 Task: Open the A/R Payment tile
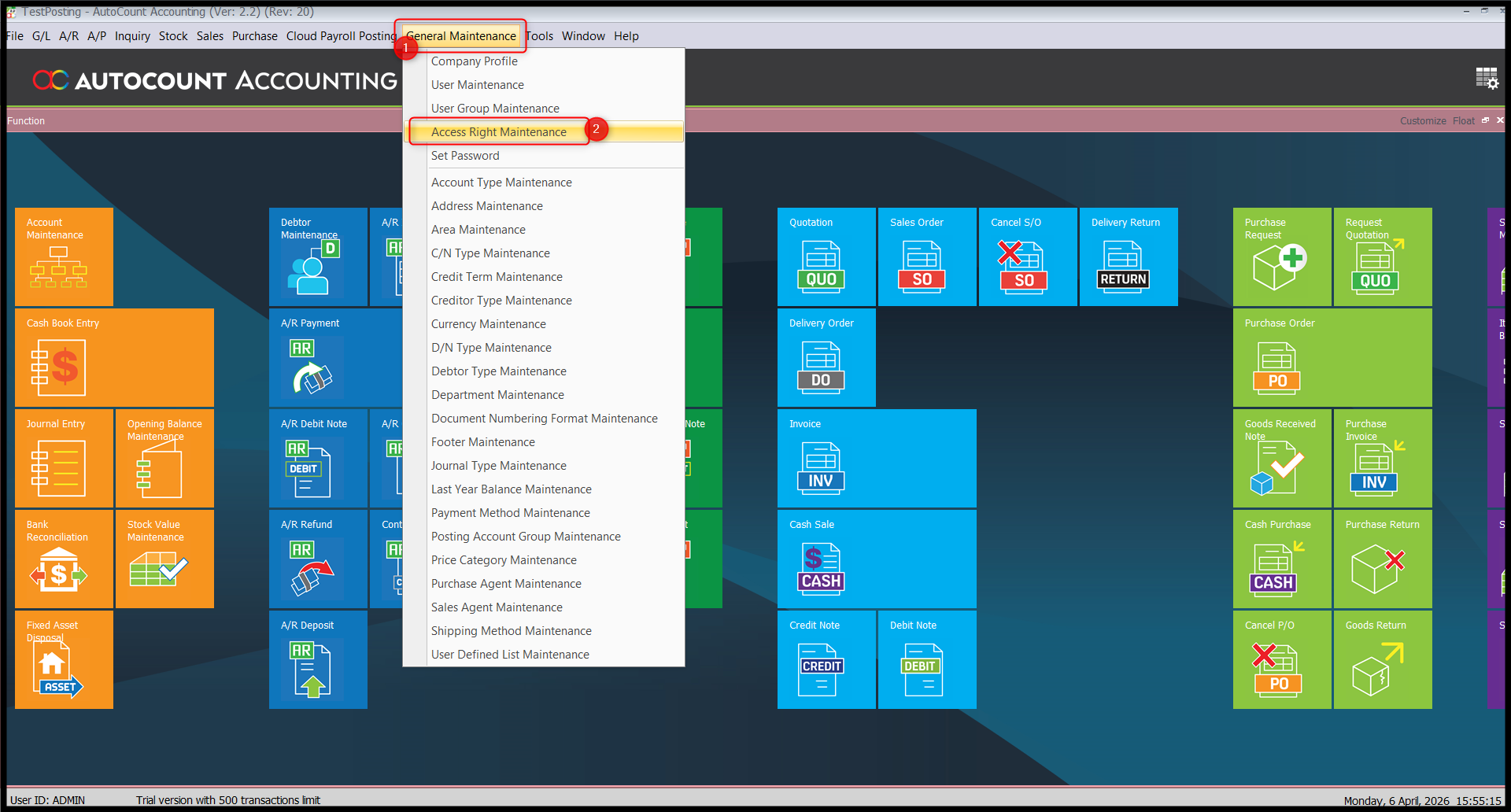pos(335,357)
